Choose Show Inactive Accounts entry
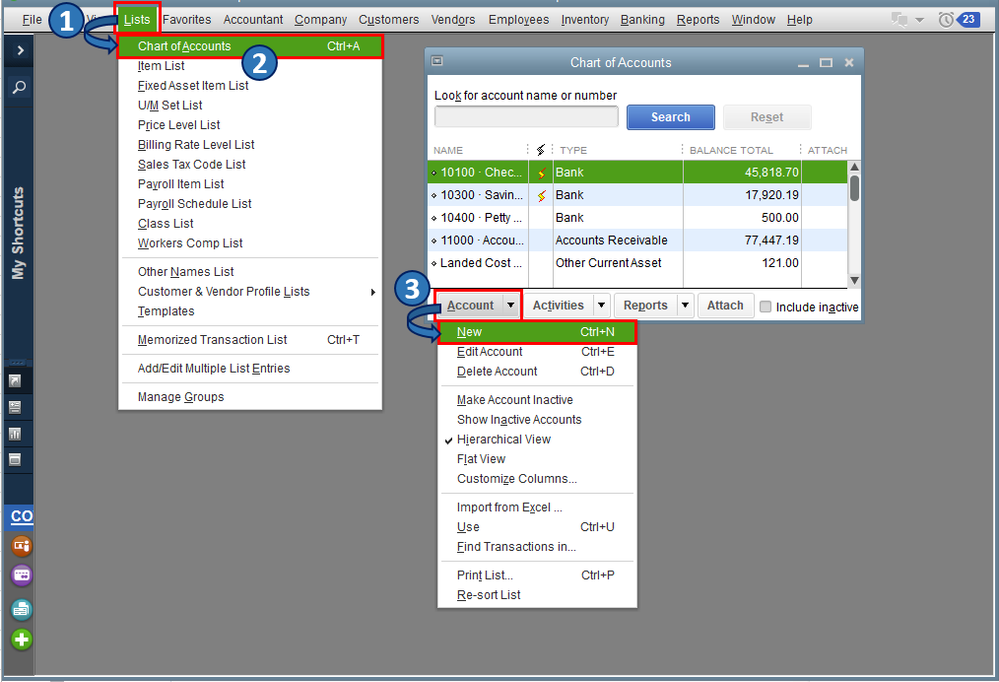The height and width of the screenshot is (682, 999). click(519, 419)
